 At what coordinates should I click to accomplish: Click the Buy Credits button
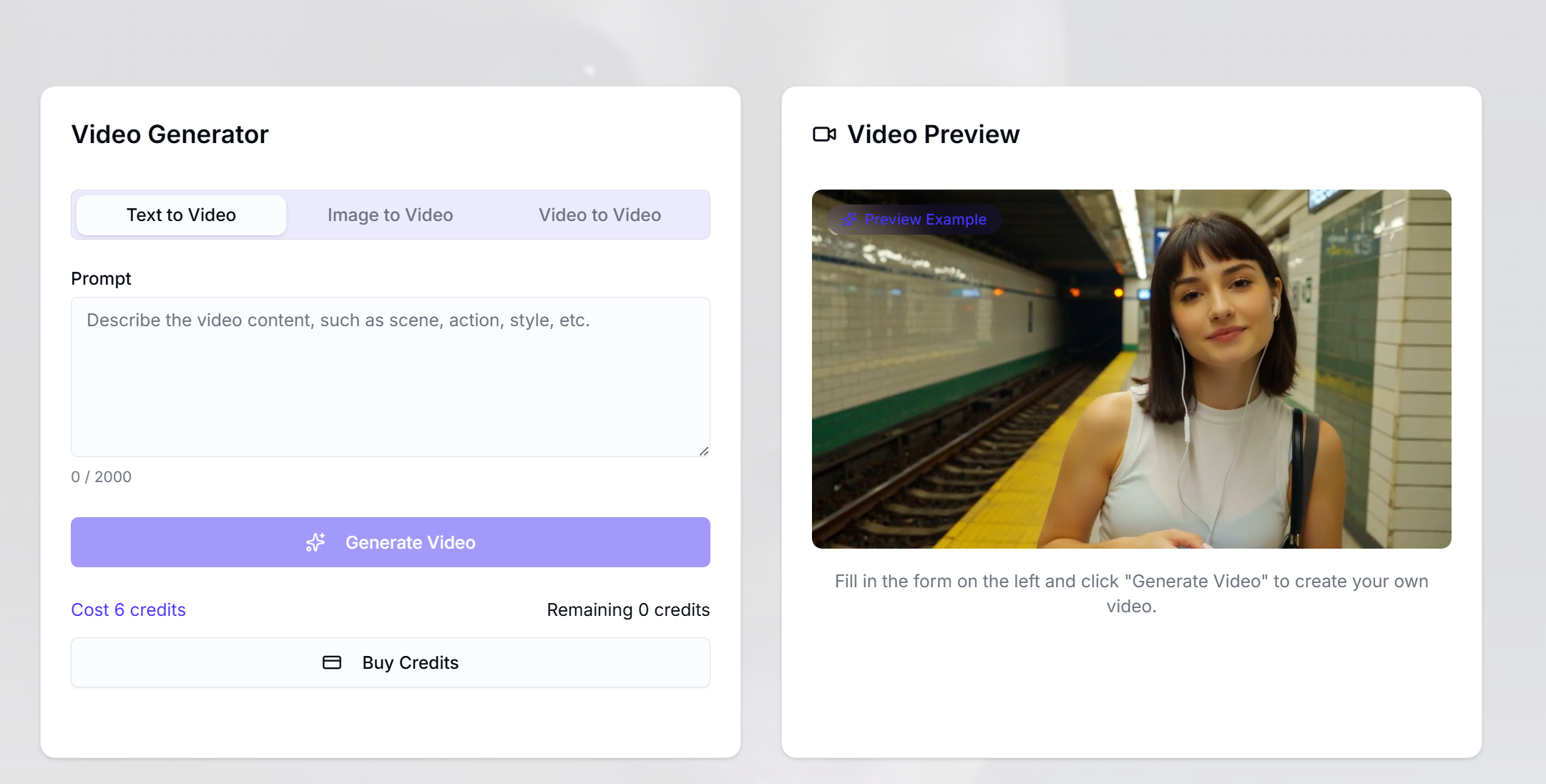(391, 662)
